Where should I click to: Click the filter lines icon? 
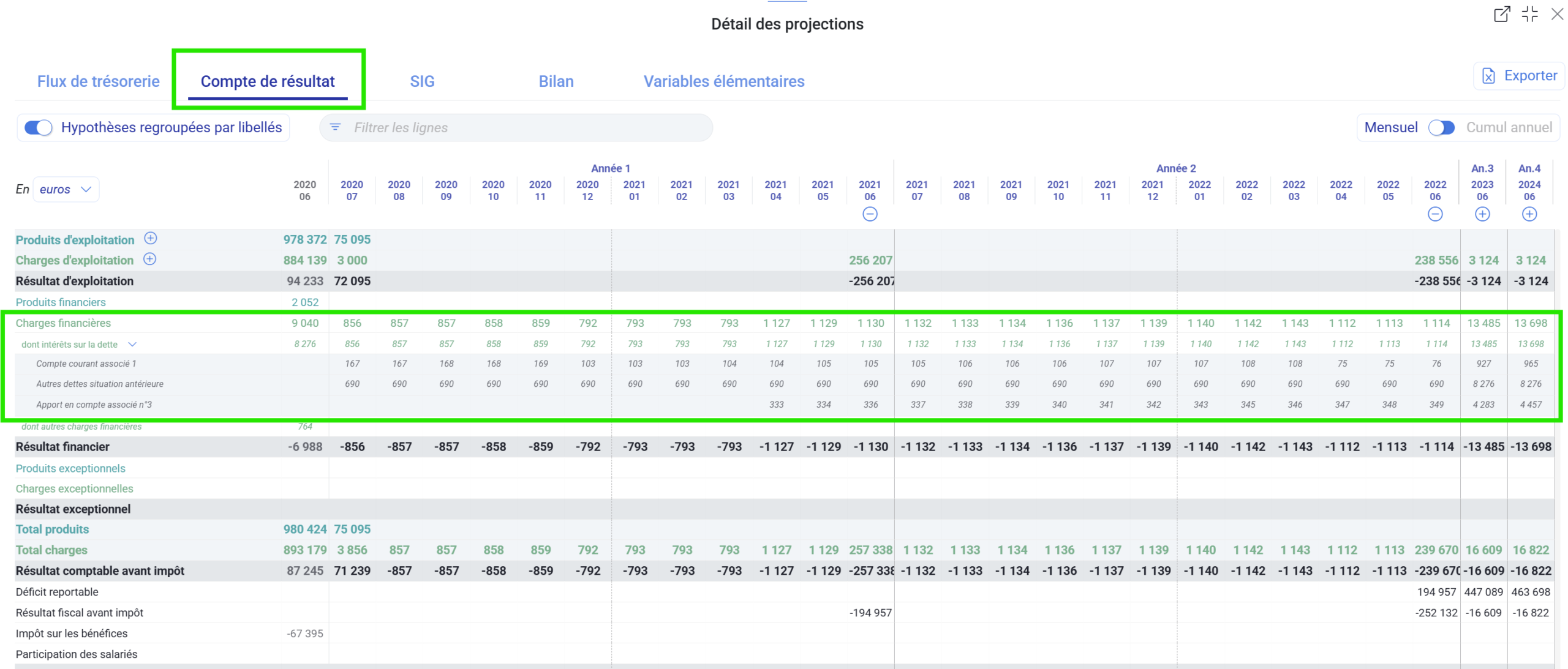point(335,127)
